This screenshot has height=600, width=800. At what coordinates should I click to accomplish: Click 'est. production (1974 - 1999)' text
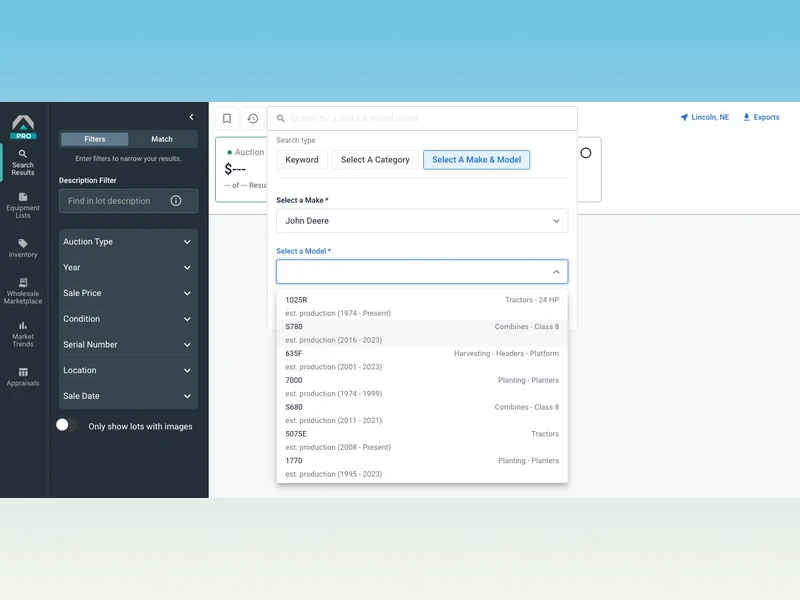[x=333, y=394]
